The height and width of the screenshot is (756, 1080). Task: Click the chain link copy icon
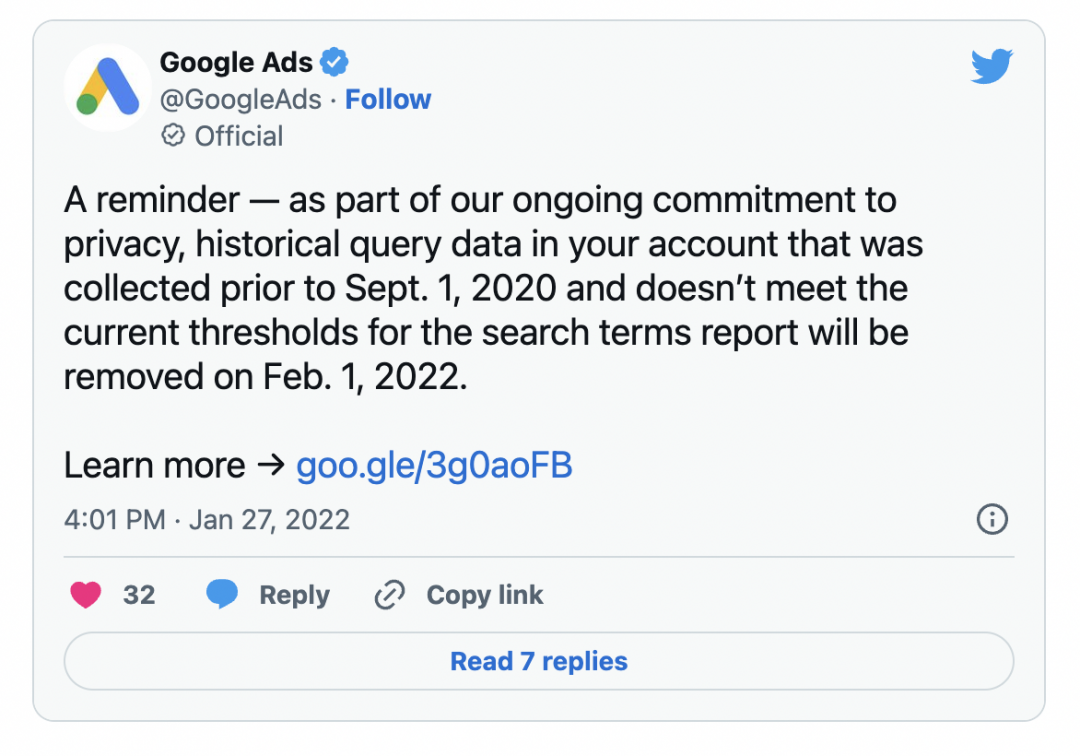click(388, 596)
